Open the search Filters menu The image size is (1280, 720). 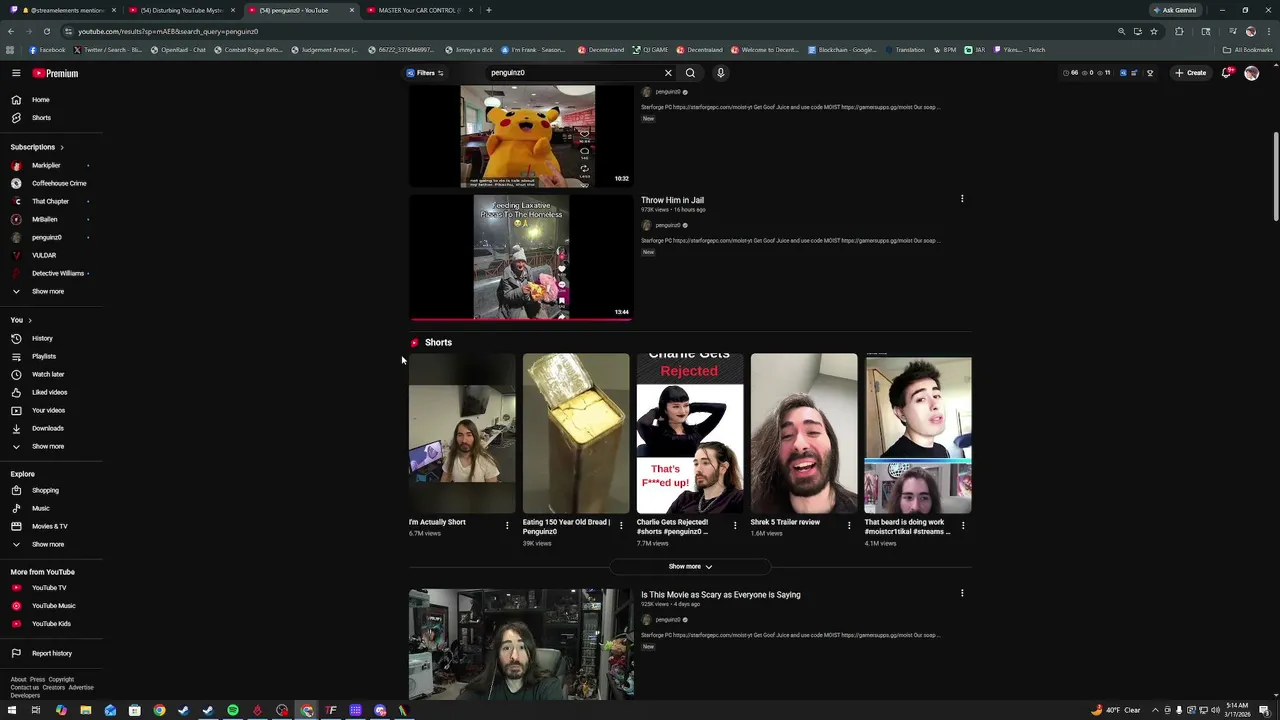[x=425, y=73]
